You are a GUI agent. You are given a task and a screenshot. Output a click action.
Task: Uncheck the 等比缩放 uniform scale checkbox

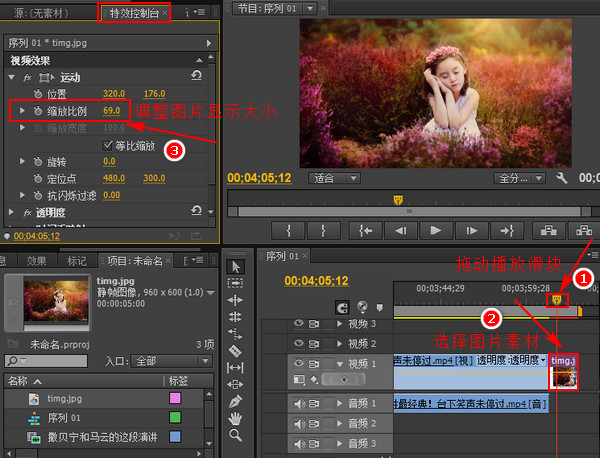(108, 145)
